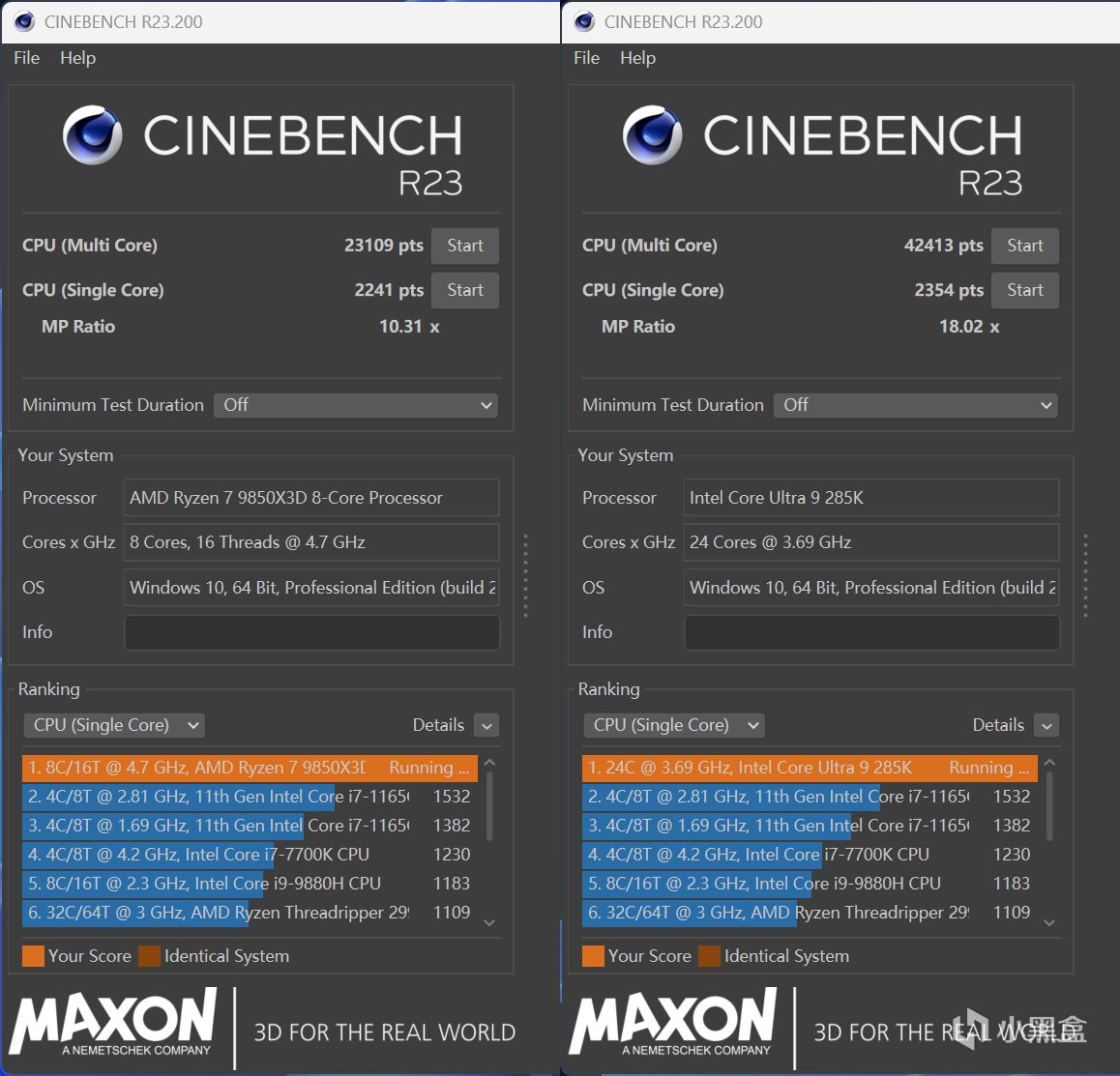Click Details label in left window ranking
The width and height of the screenshot is (1120, 1076).
(x=438, y=725)
